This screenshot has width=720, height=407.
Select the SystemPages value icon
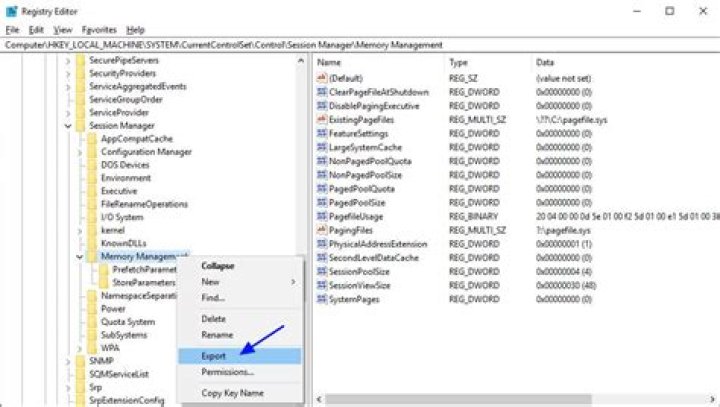[321, 298]
